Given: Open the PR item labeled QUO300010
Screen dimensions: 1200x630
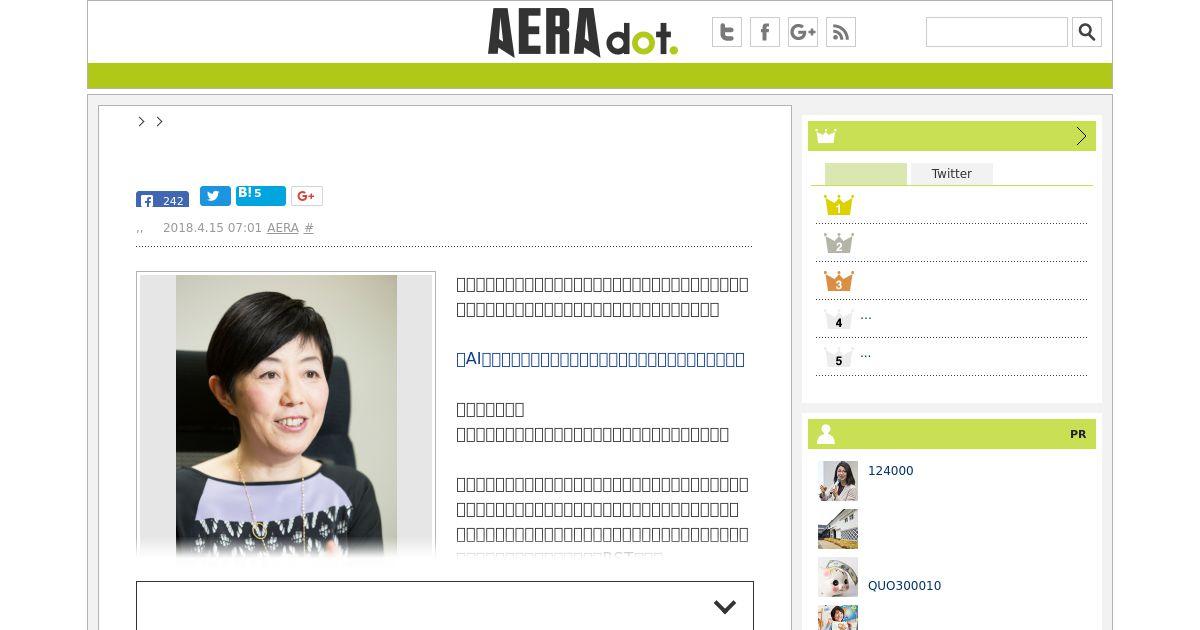Looking at the screenshot, I should [904, 586].
